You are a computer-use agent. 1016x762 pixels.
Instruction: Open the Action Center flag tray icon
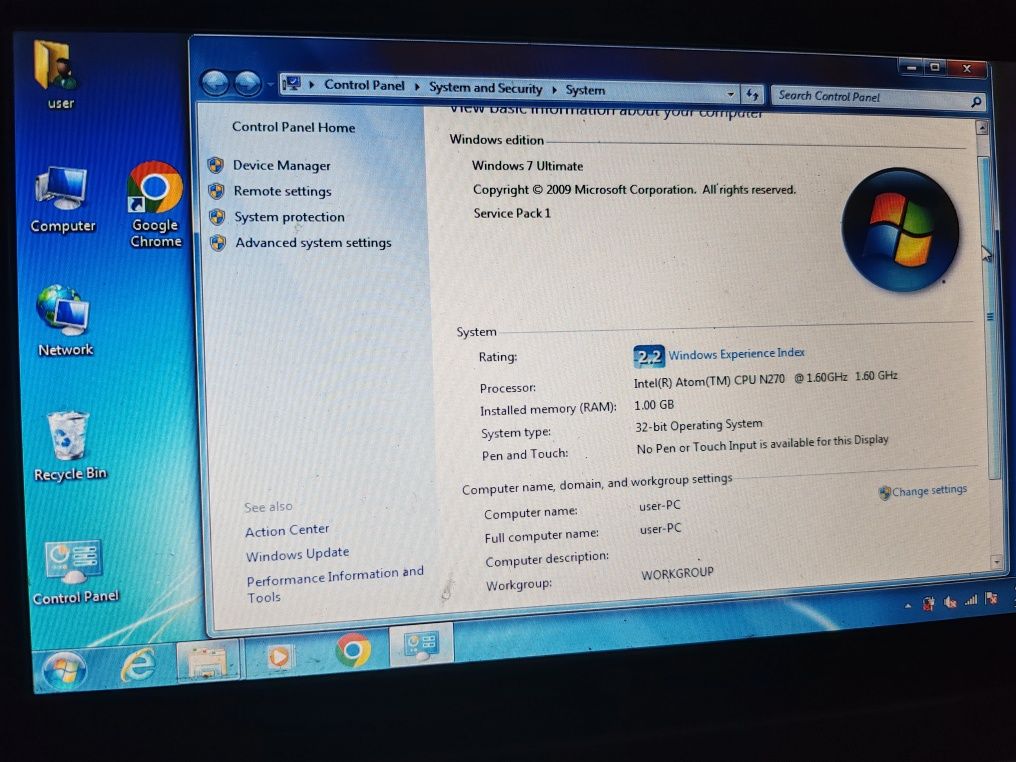pyautogui.click(x=991, y=599)
